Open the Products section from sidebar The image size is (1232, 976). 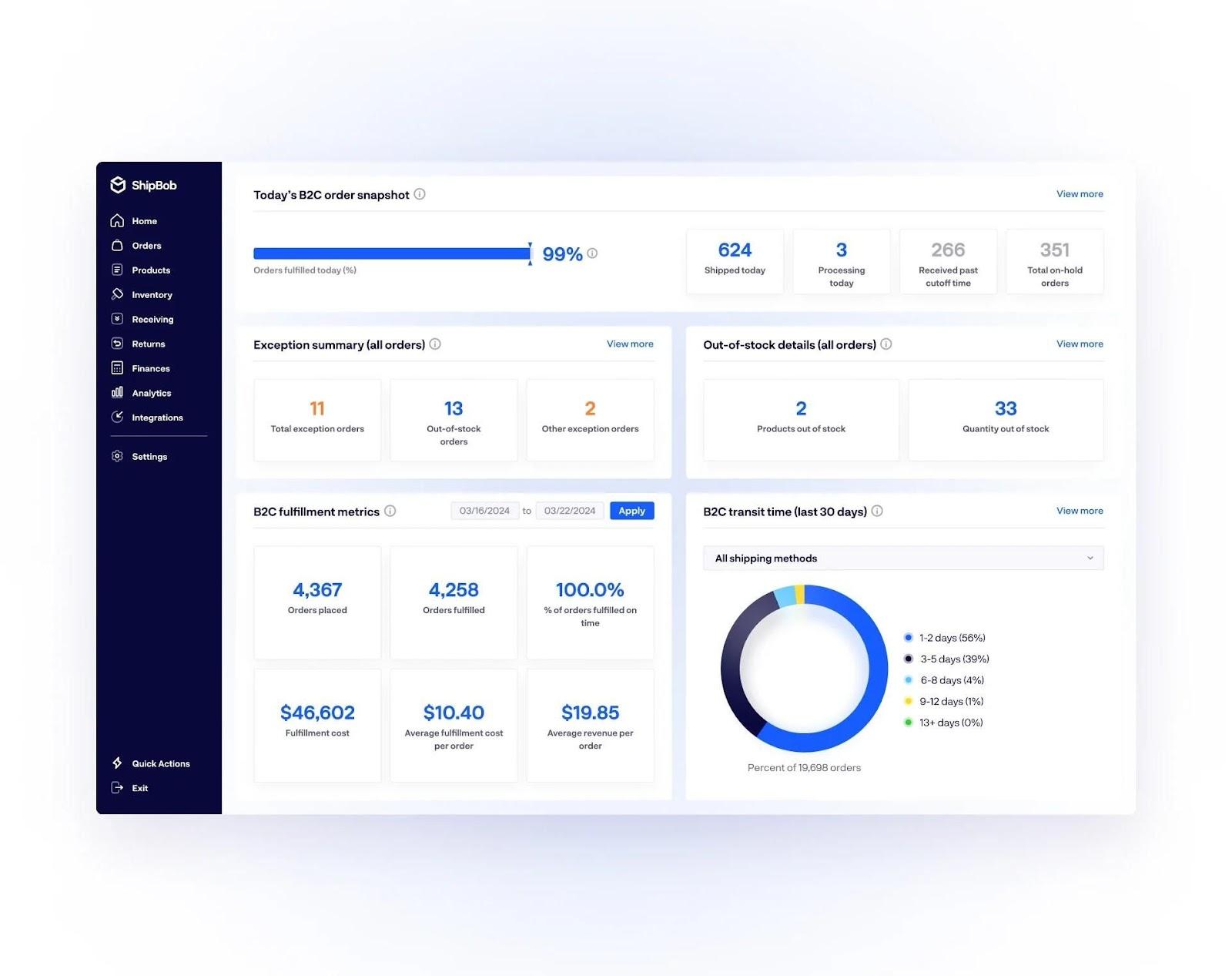117,270
